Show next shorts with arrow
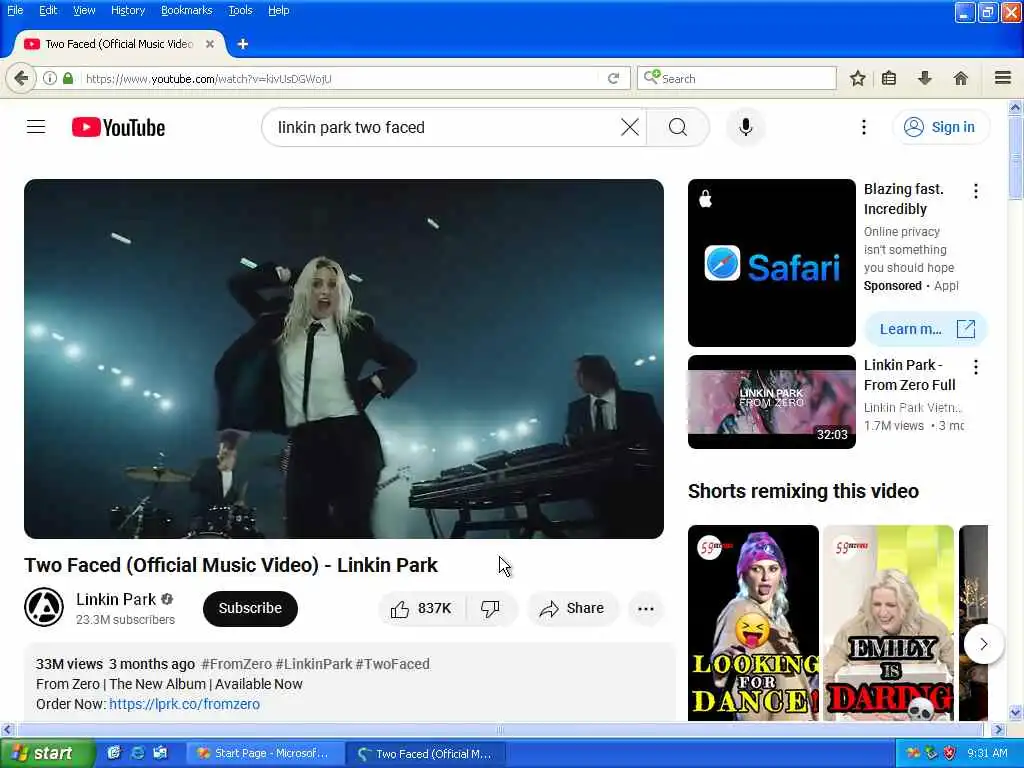Screen dimensions: 1024x768 pyautogui.click(x=984, y=644)
